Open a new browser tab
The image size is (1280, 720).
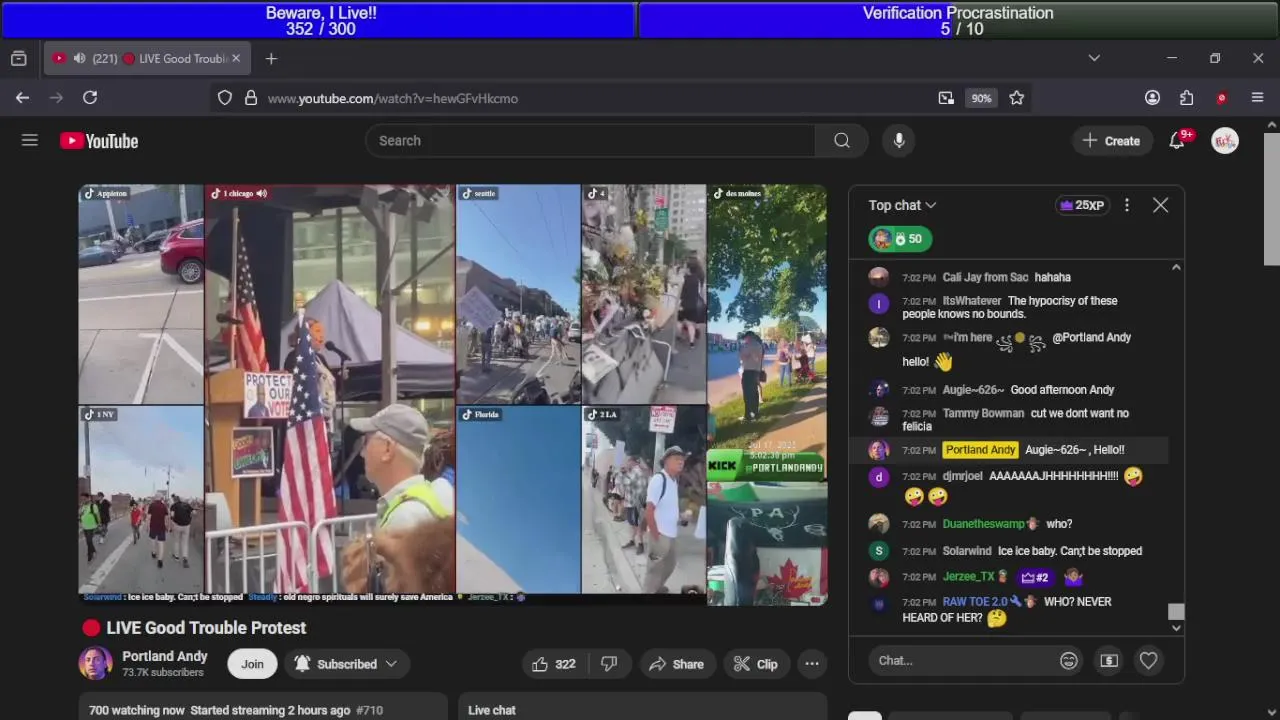(271, 59)
